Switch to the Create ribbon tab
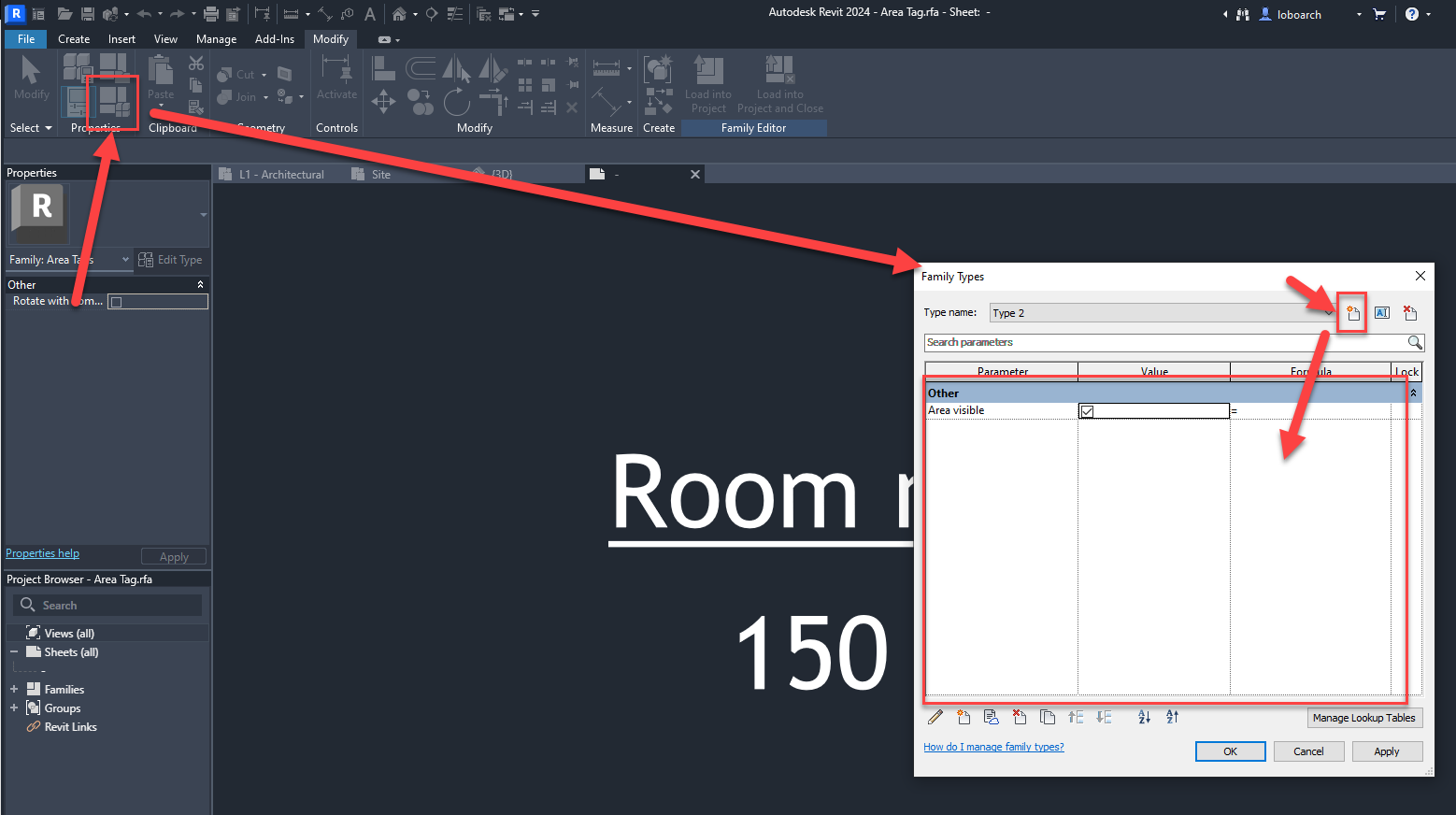Viewport: 1456px width, 815px height. tap(74, 38)
